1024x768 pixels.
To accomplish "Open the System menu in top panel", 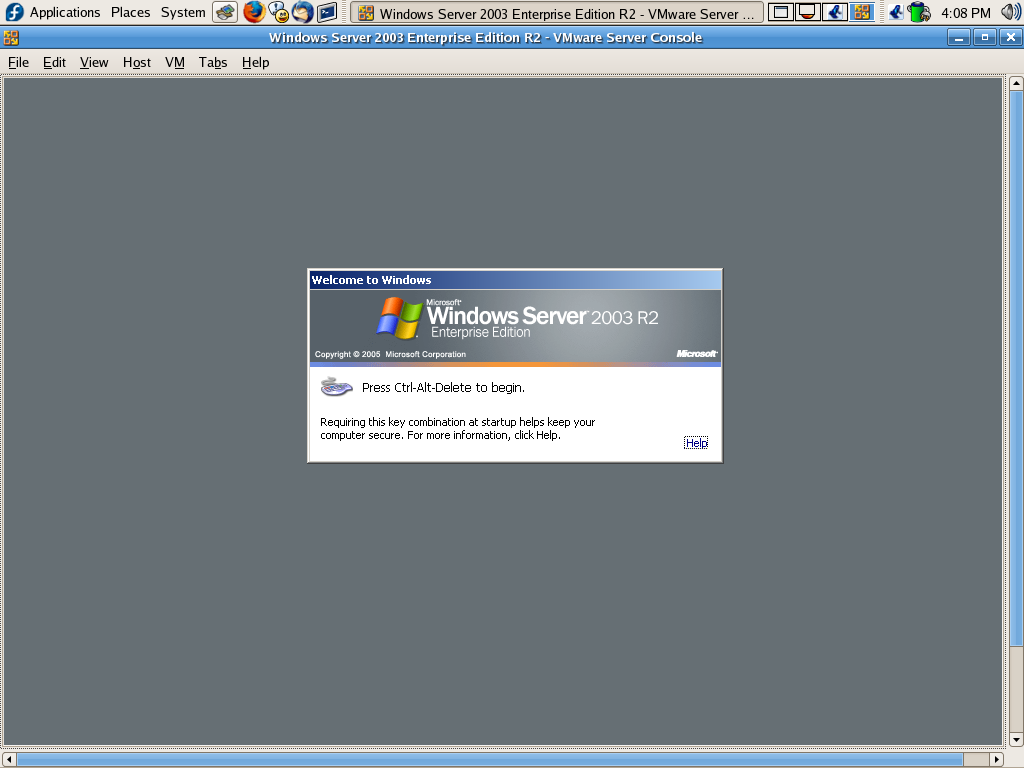I will click(x=183, y=12).
